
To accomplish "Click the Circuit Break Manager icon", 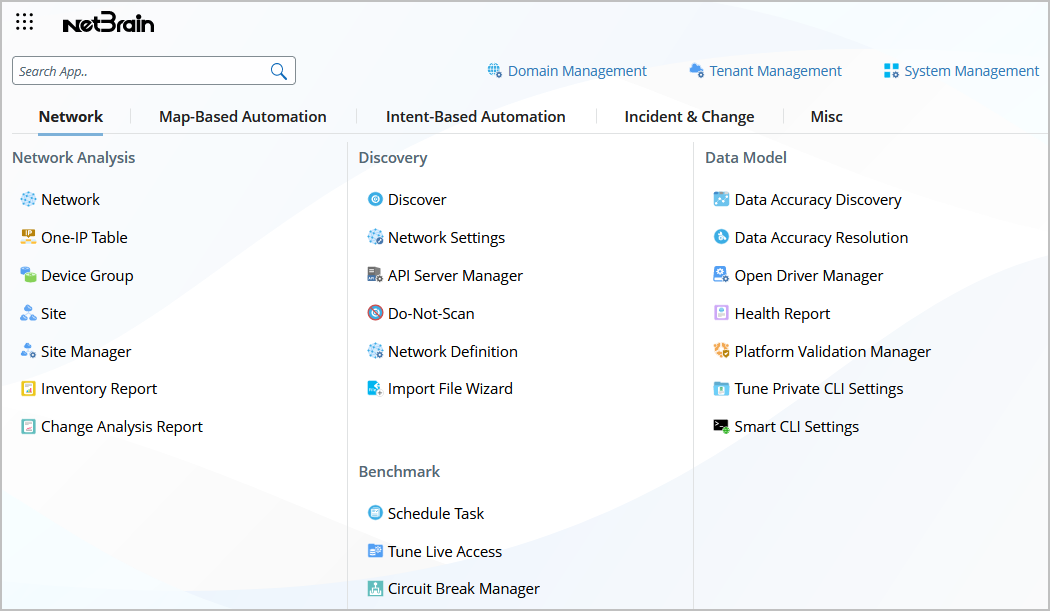I will (x=375, y=589).
